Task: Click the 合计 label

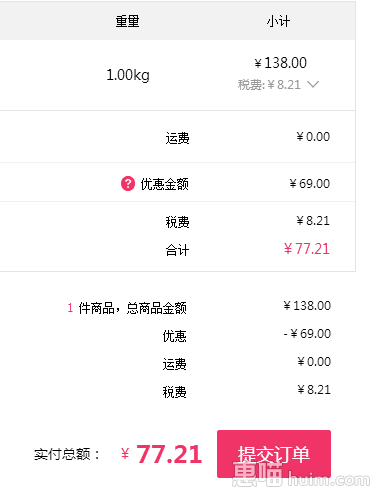Action: (x=177, y=250)
